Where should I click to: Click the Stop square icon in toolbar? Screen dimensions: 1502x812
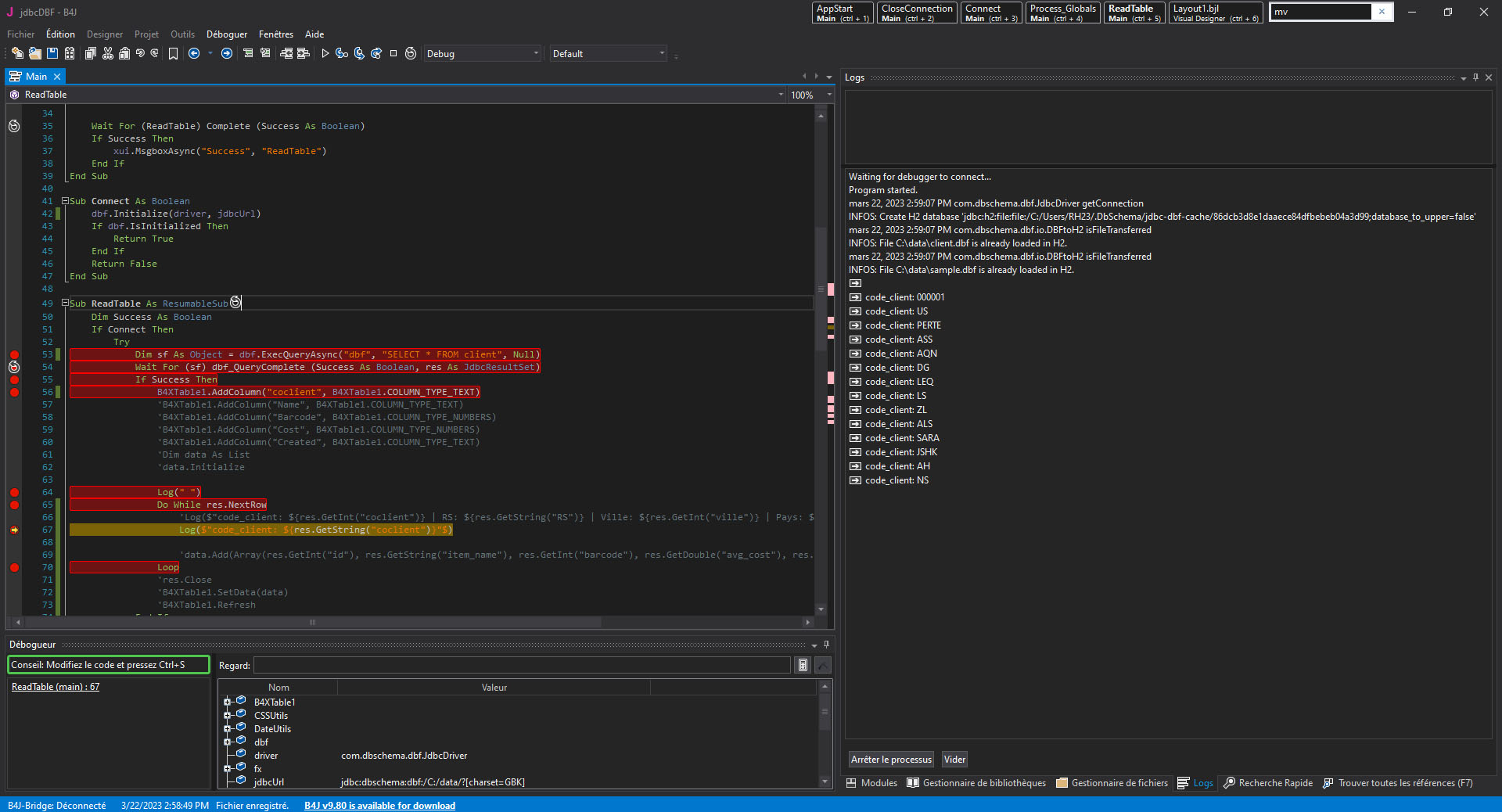[x=393, y=53]
